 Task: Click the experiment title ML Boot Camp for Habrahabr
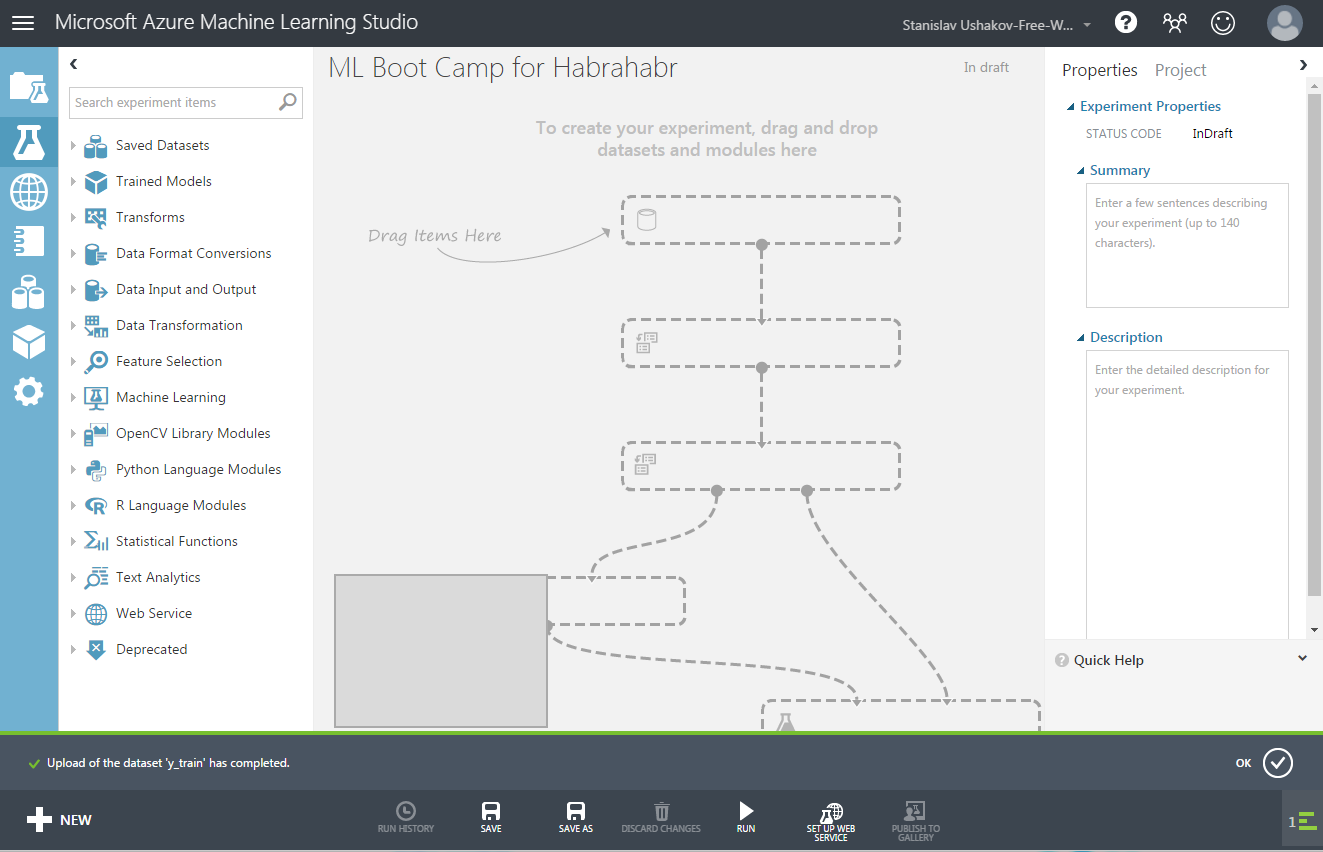[503, 68]
